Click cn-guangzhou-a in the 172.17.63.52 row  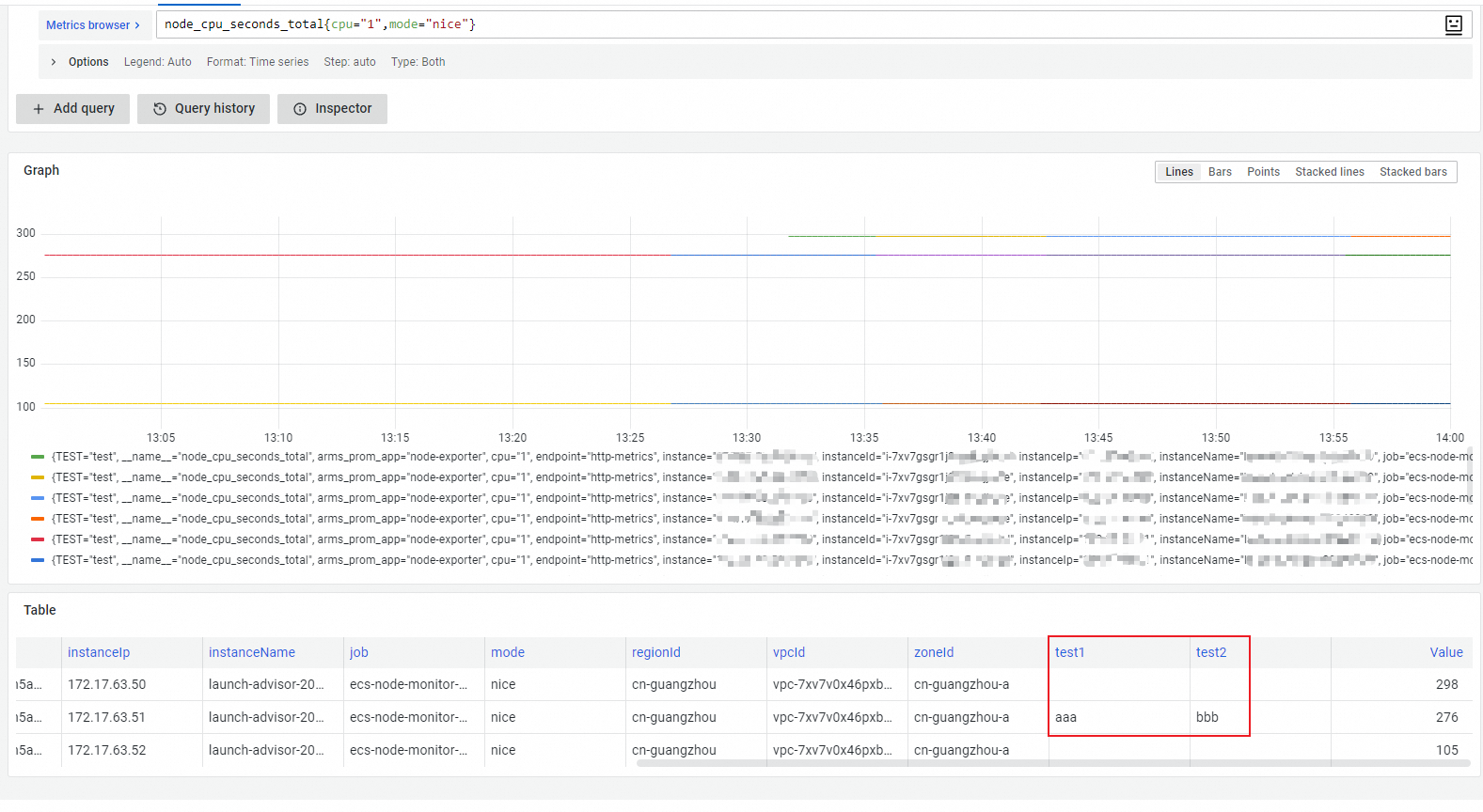(978, 750)
